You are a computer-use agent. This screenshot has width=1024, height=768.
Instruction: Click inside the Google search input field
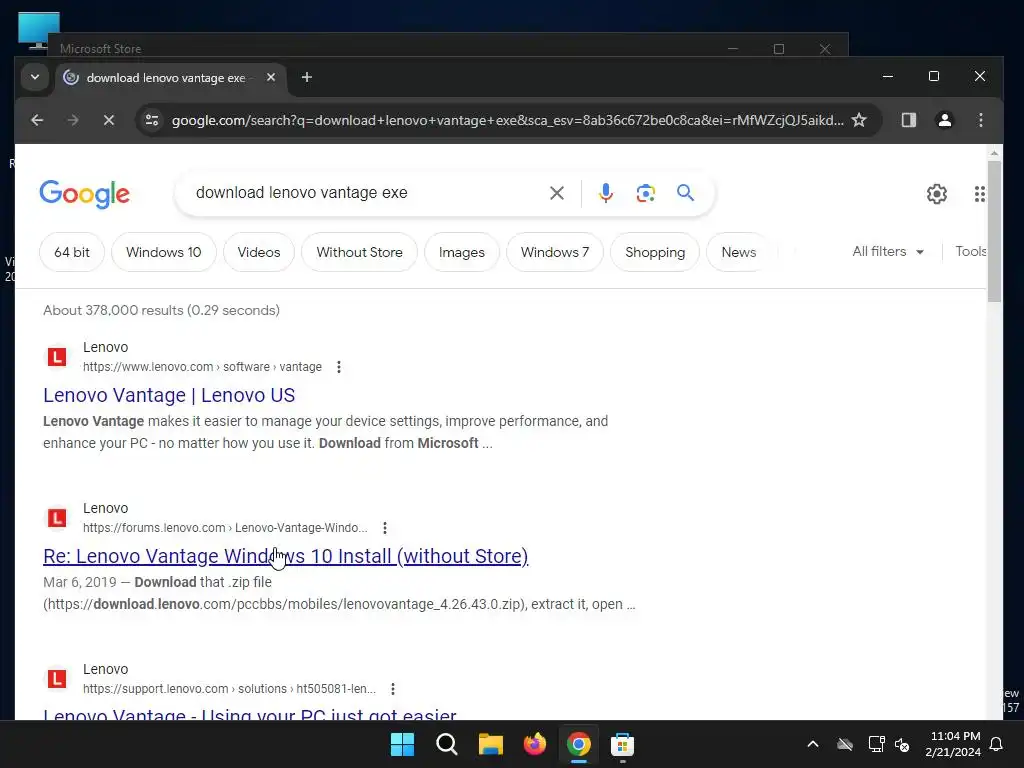(366, 193)
